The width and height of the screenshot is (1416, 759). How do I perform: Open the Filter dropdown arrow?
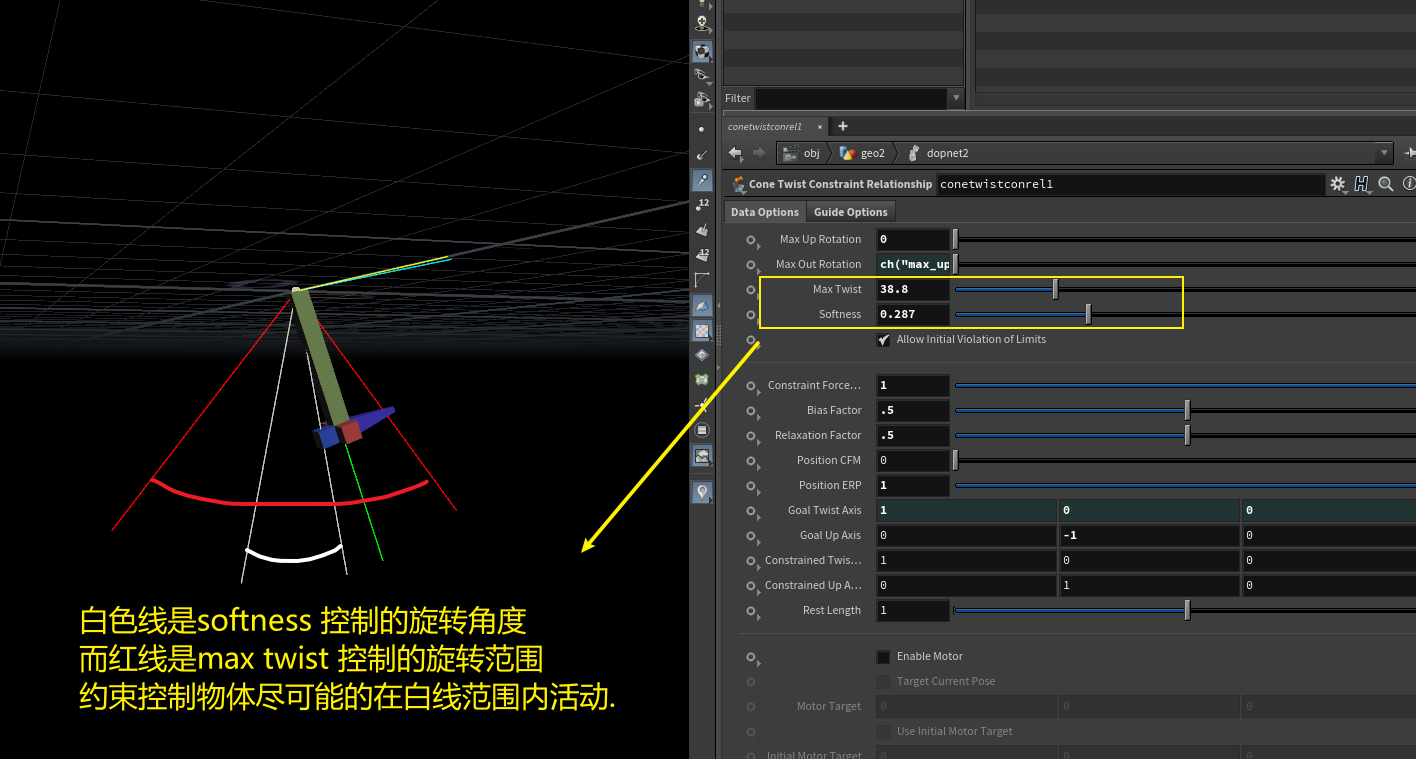point(956,98)
